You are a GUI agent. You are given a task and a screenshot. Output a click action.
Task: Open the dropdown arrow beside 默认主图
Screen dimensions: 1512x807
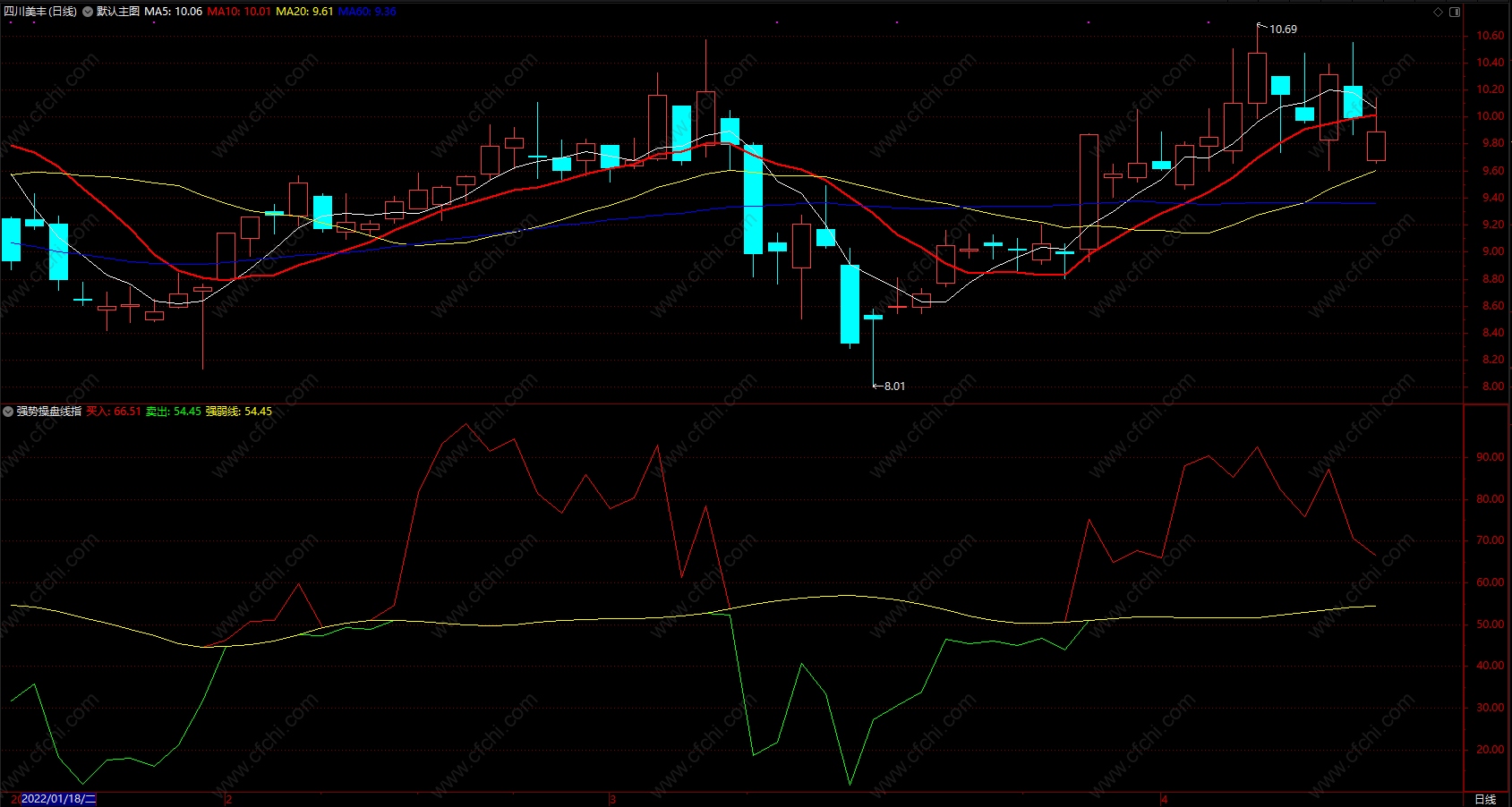point(88,12)
